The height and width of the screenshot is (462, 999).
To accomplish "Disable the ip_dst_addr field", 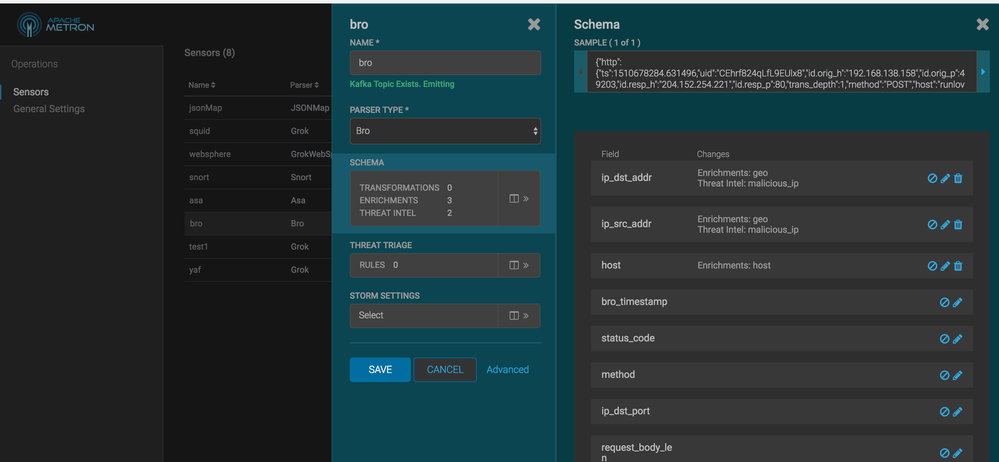I will pyautogui.click(x=932, y=178).
